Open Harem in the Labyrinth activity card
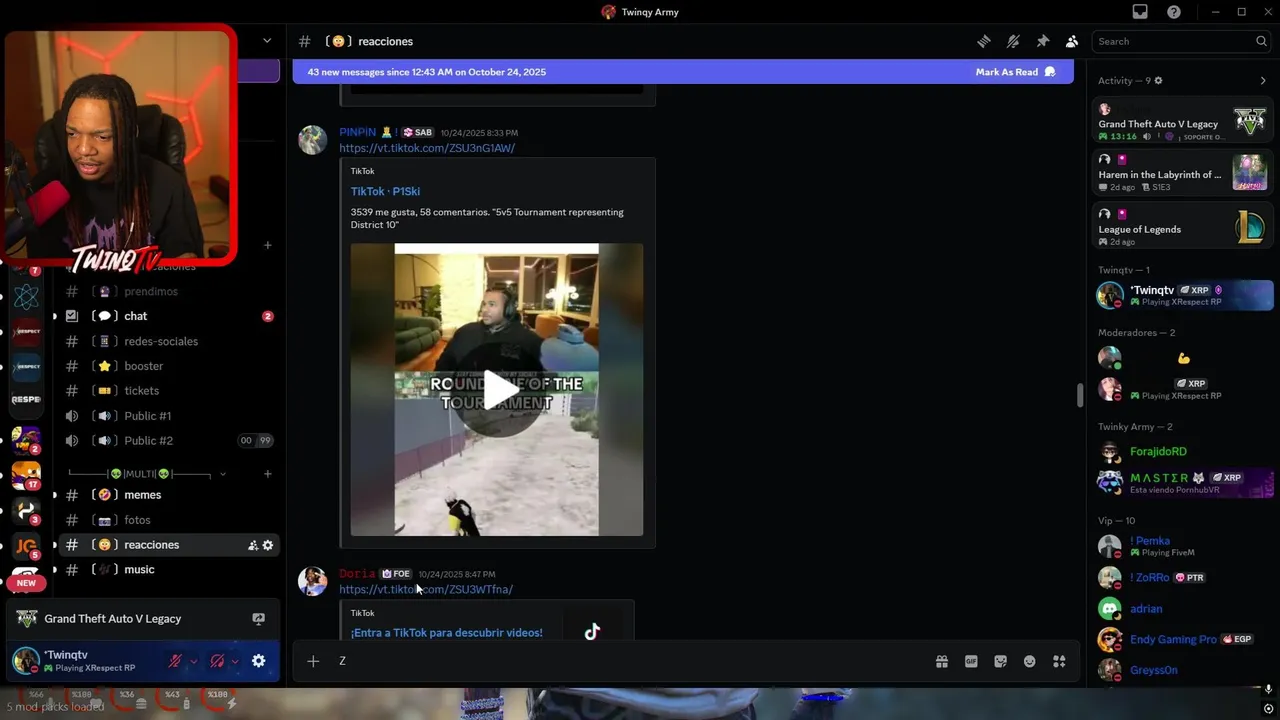1280x720 pixels. (1182, 174)
